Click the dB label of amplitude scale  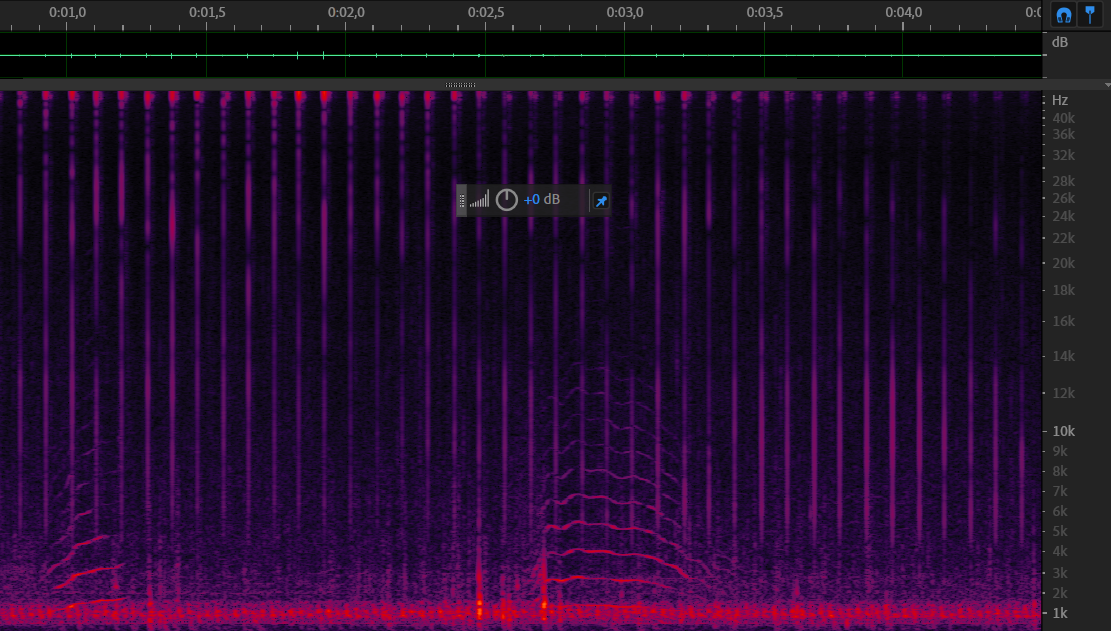pyautogui.click(x=1060, y=43)
